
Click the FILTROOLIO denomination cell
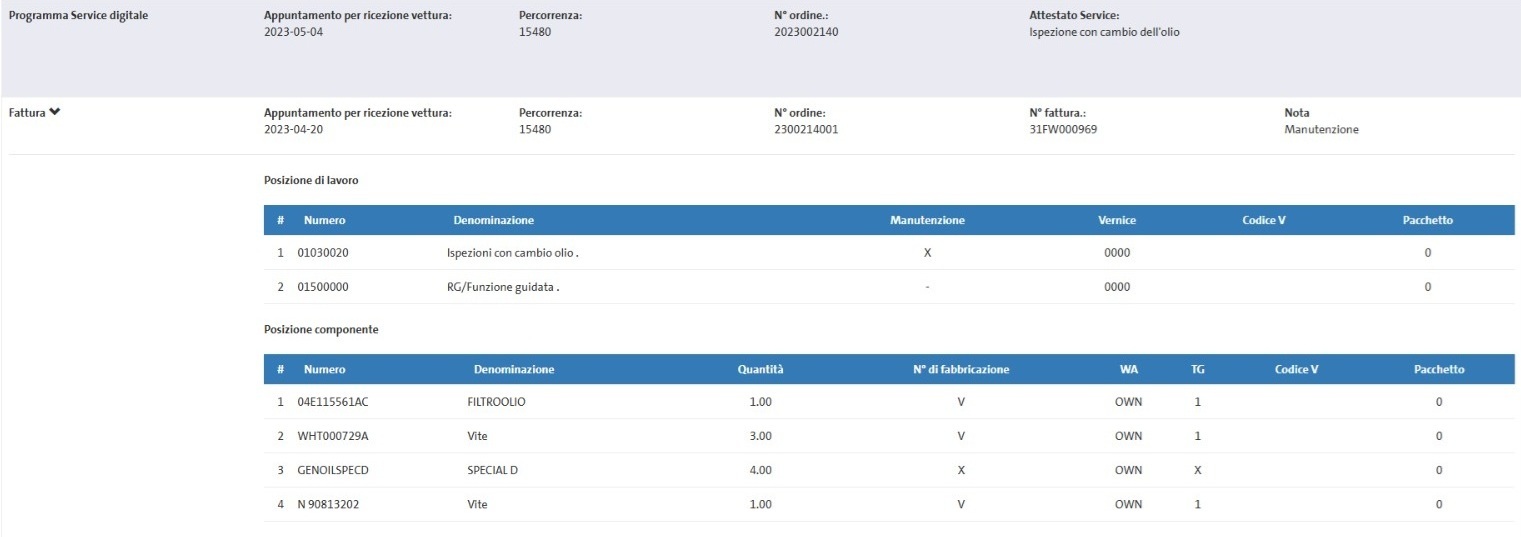(496, 402)
